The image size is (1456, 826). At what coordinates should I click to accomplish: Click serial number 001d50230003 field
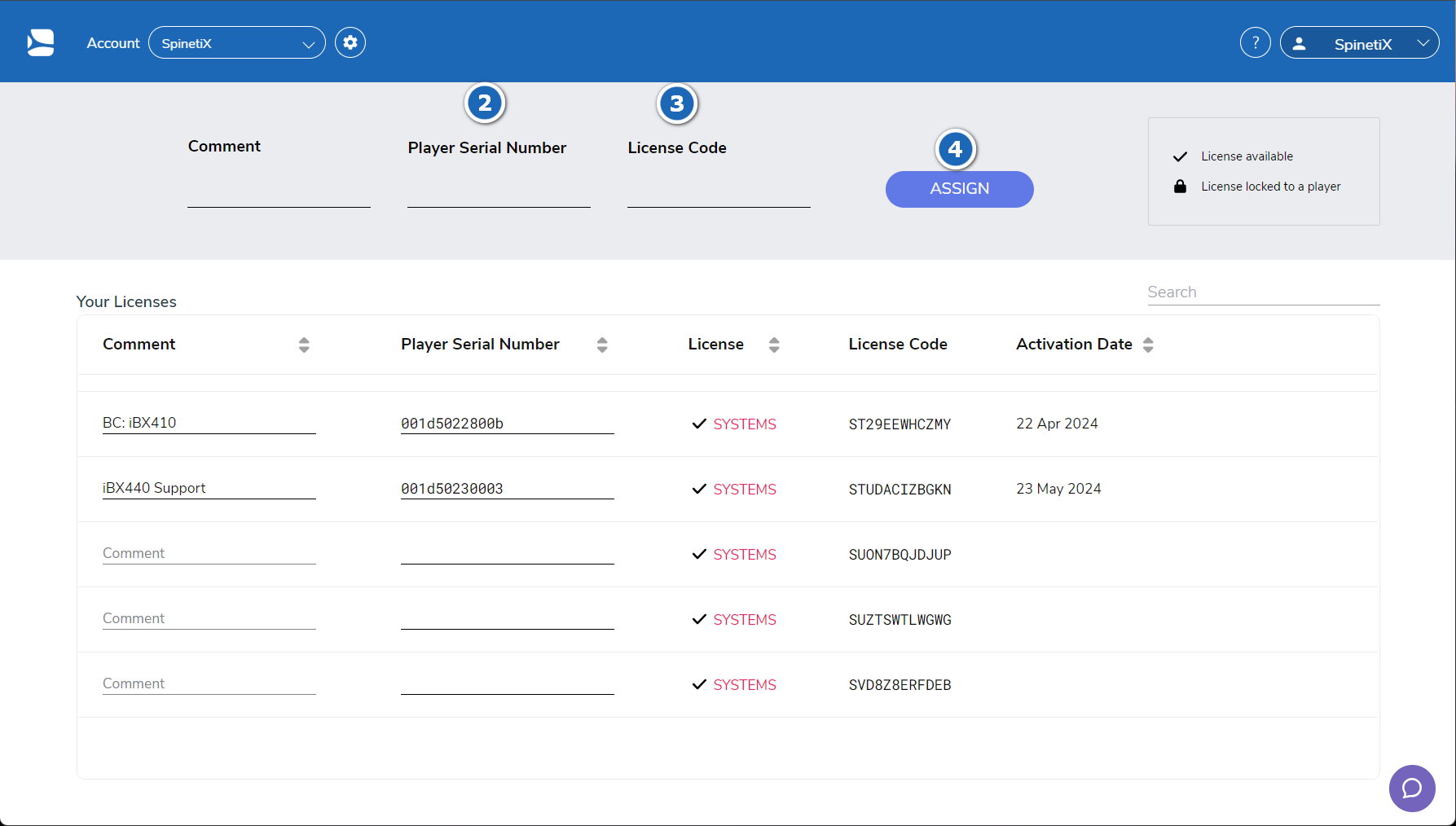click(508, 488)
